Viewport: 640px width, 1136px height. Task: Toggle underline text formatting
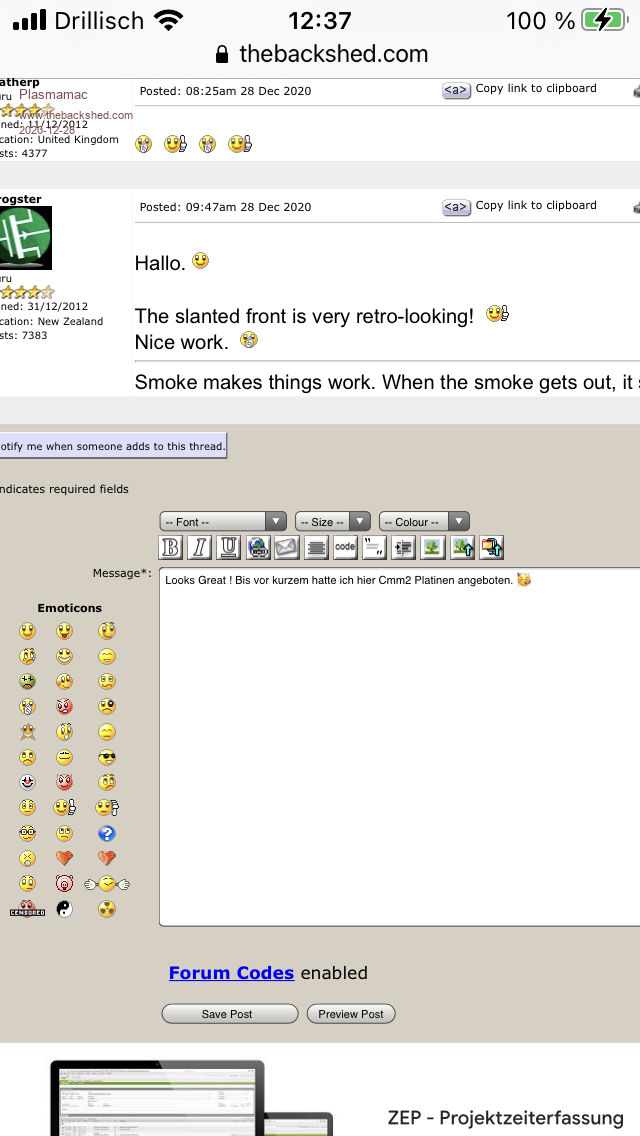point(229,547)
